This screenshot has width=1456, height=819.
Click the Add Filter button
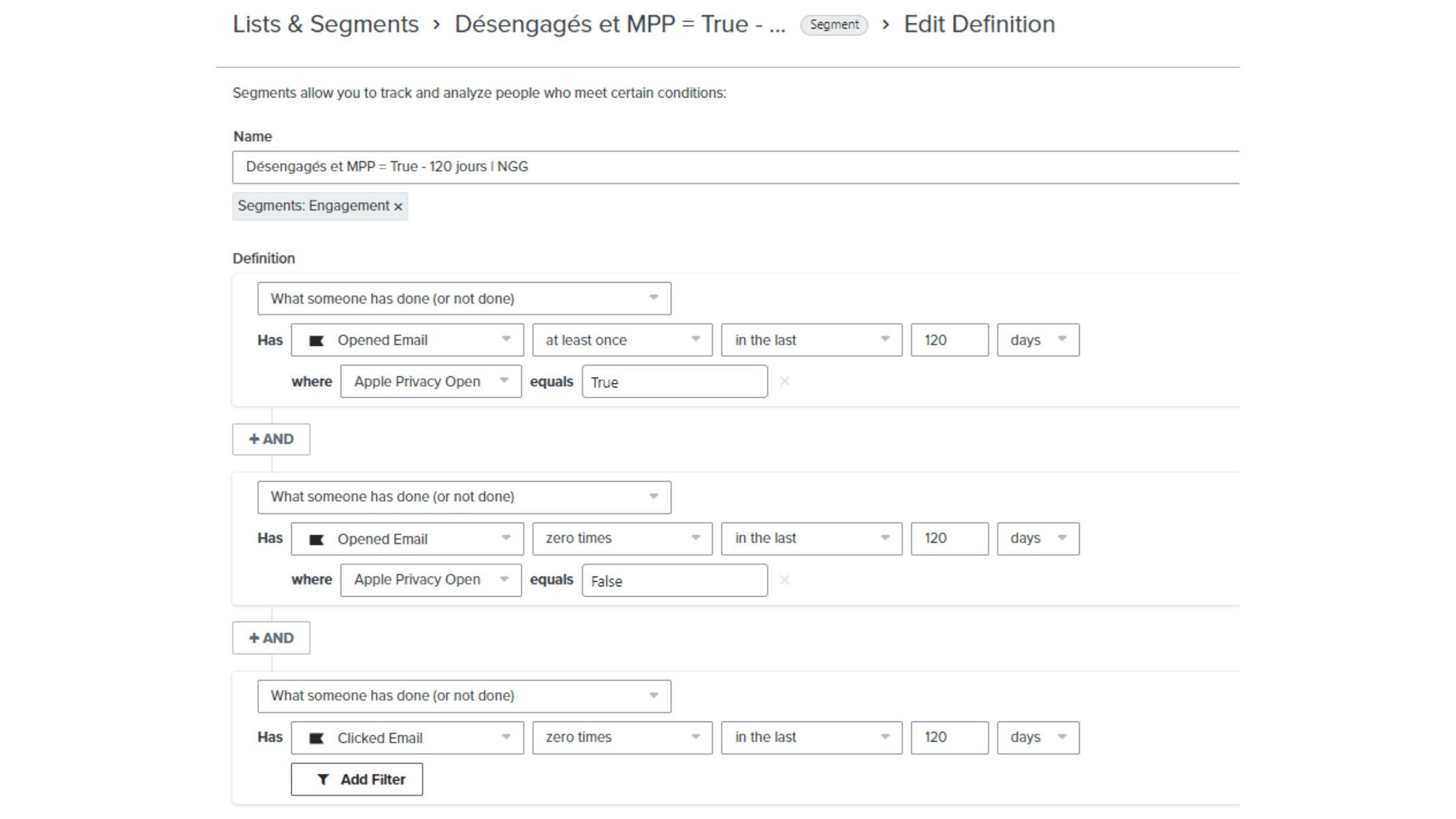pos(357,779)
